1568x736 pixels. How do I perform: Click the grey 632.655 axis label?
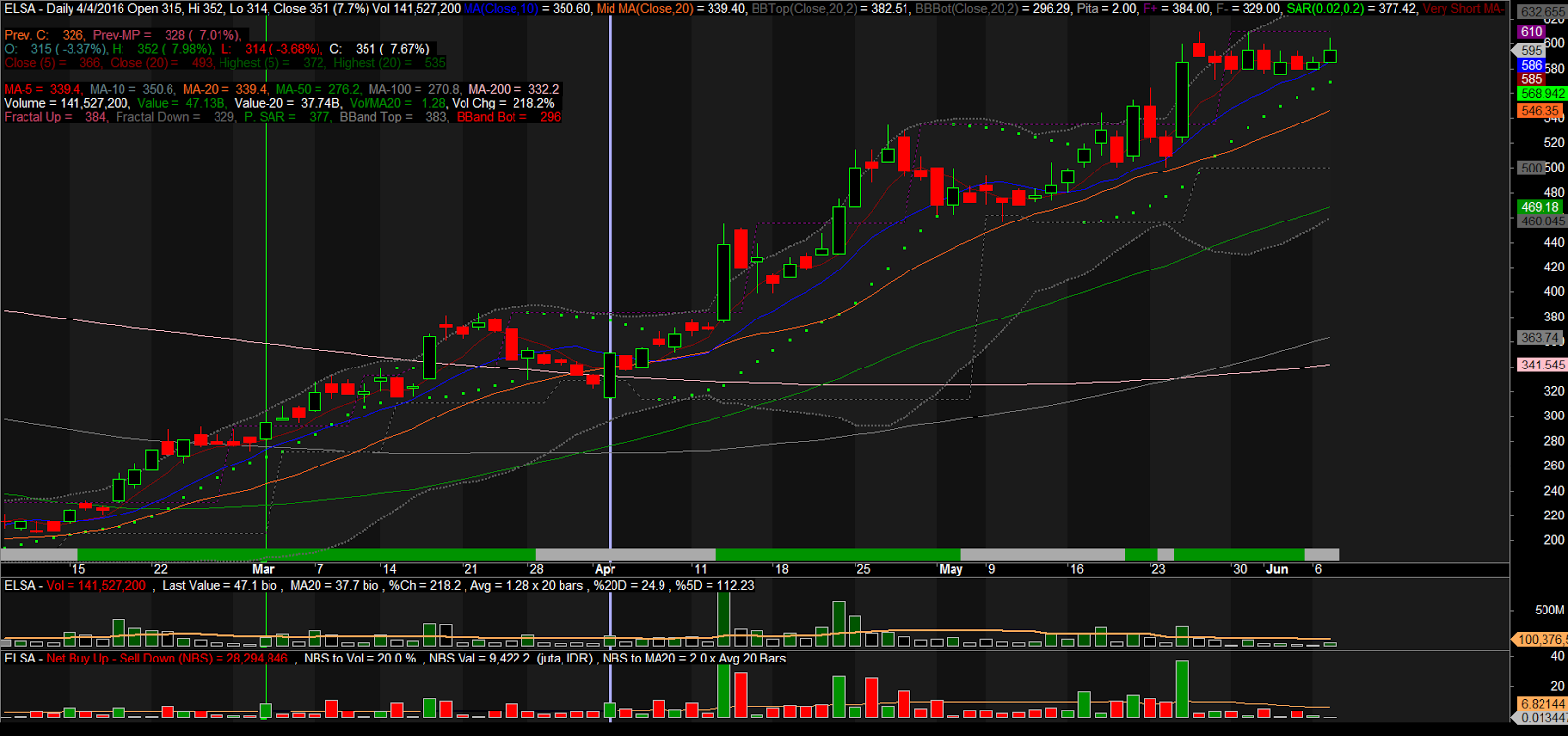point(1543,12)
